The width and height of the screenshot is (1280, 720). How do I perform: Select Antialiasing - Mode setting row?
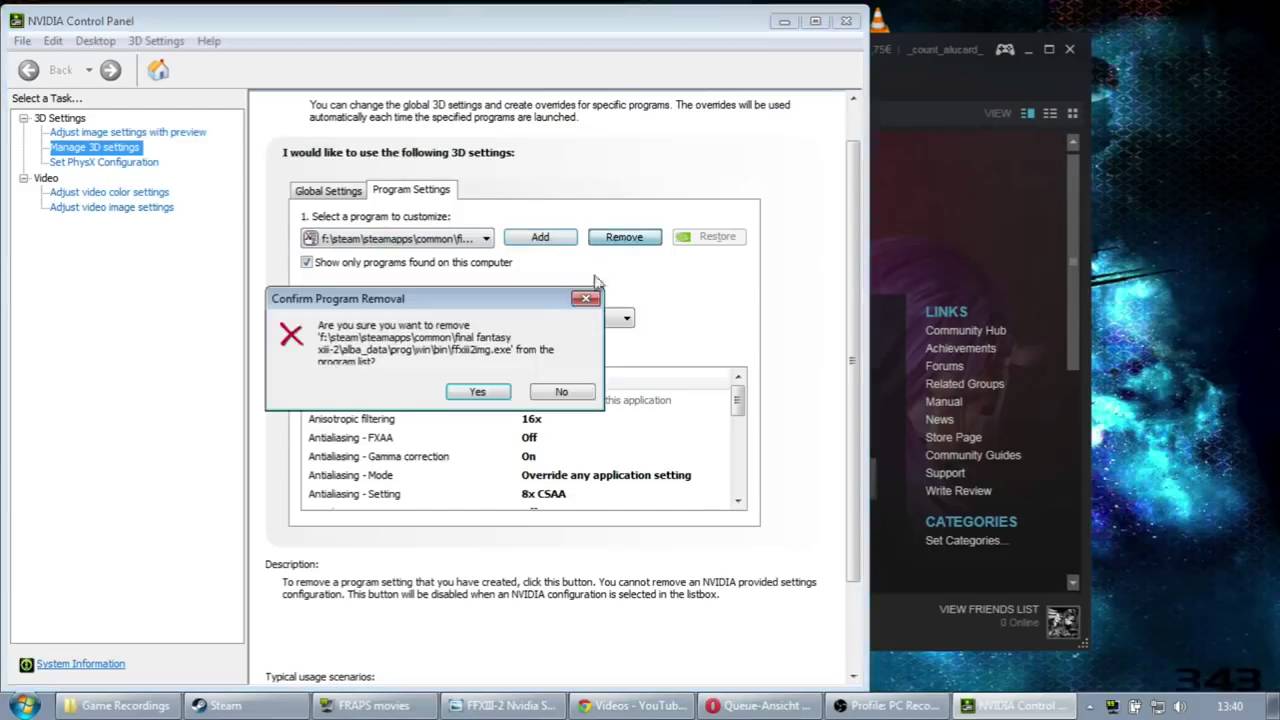pyautogui.click(x=517, y=475)
